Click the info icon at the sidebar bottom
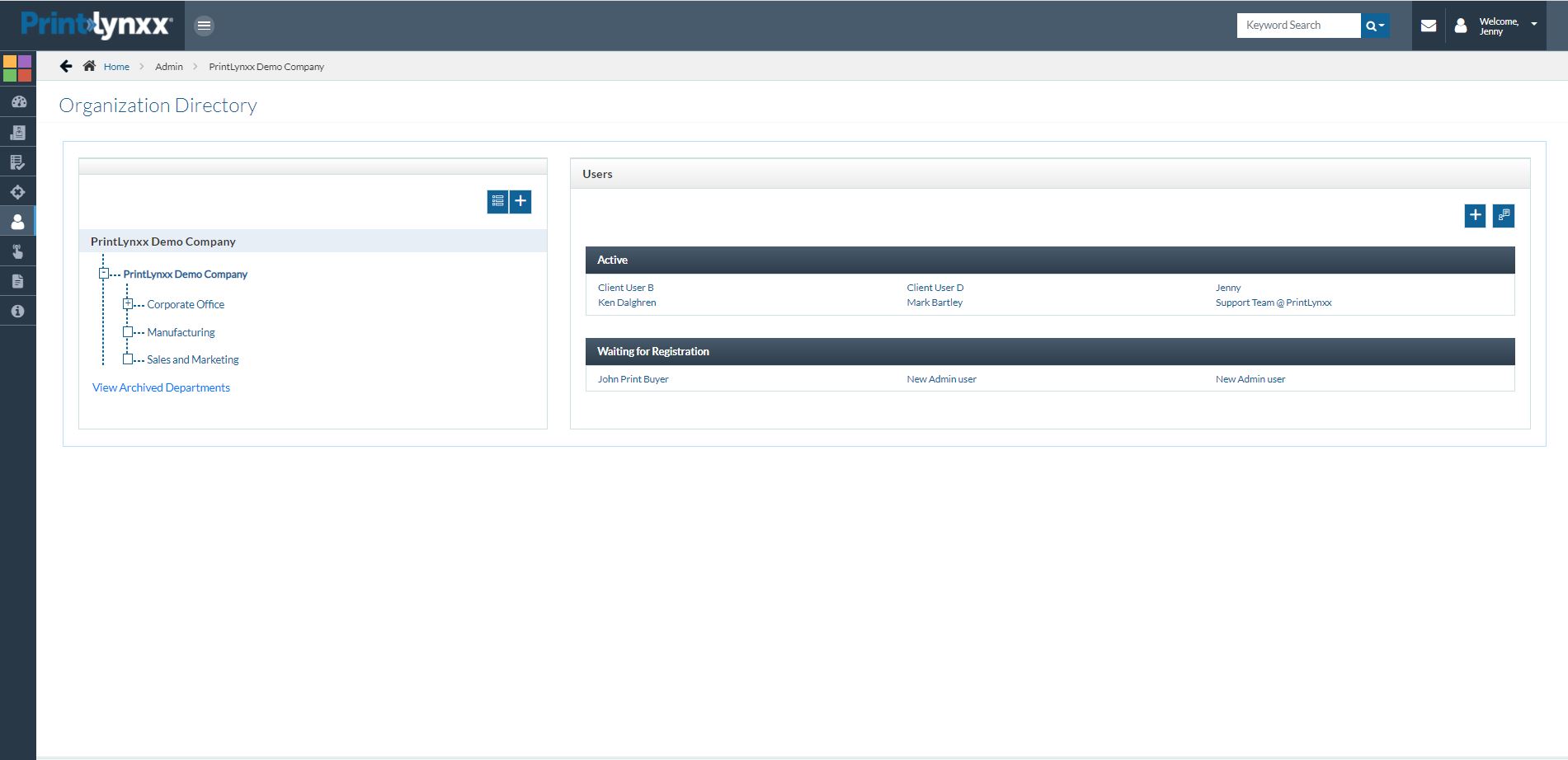Viewport: 1568px width, 760px height. (18, 311)
